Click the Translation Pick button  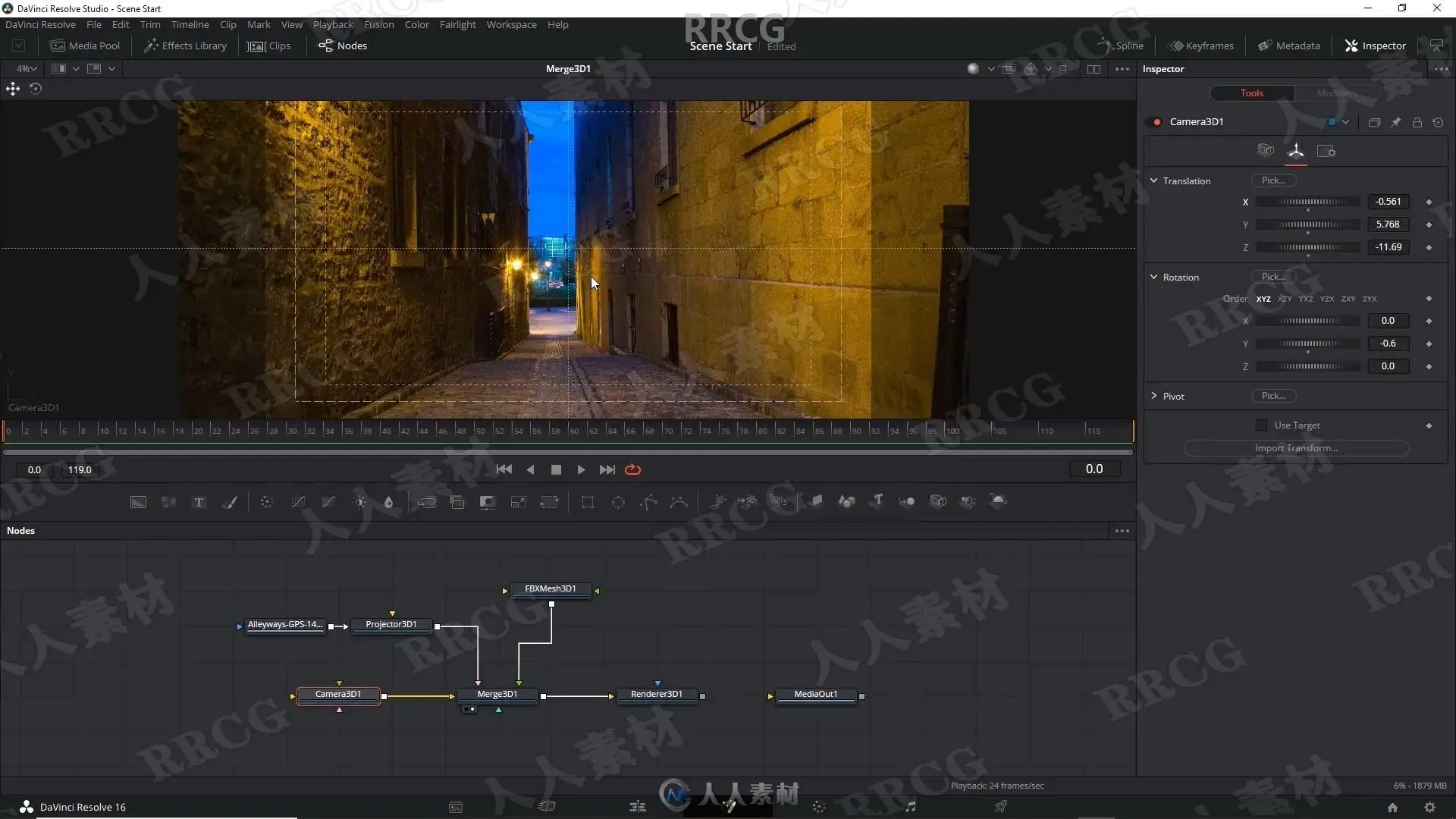point(1273,180)
